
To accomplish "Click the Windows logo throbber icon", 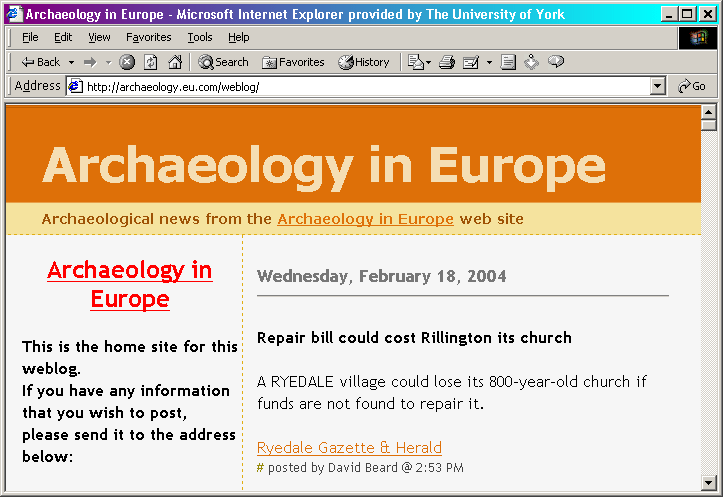I will pyautogui.click(x=698, y=37).
